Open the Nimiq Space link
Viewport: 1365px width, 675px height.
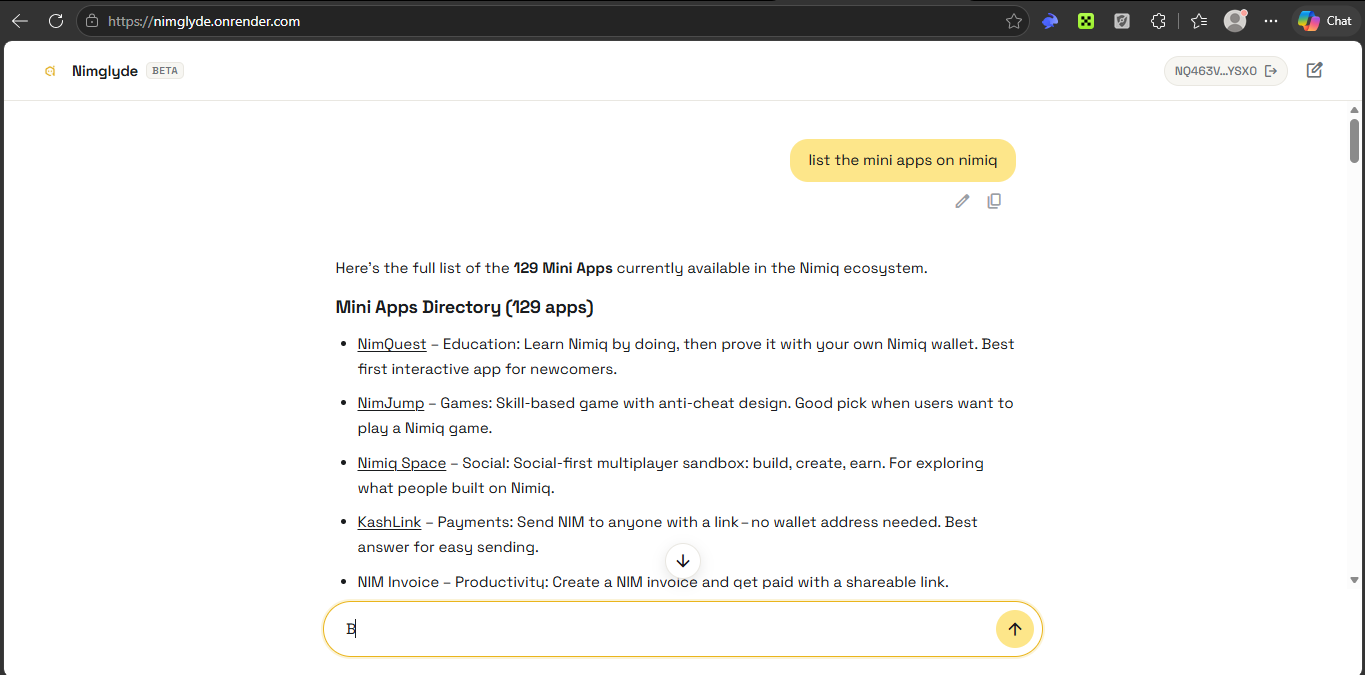pos(402,463)
